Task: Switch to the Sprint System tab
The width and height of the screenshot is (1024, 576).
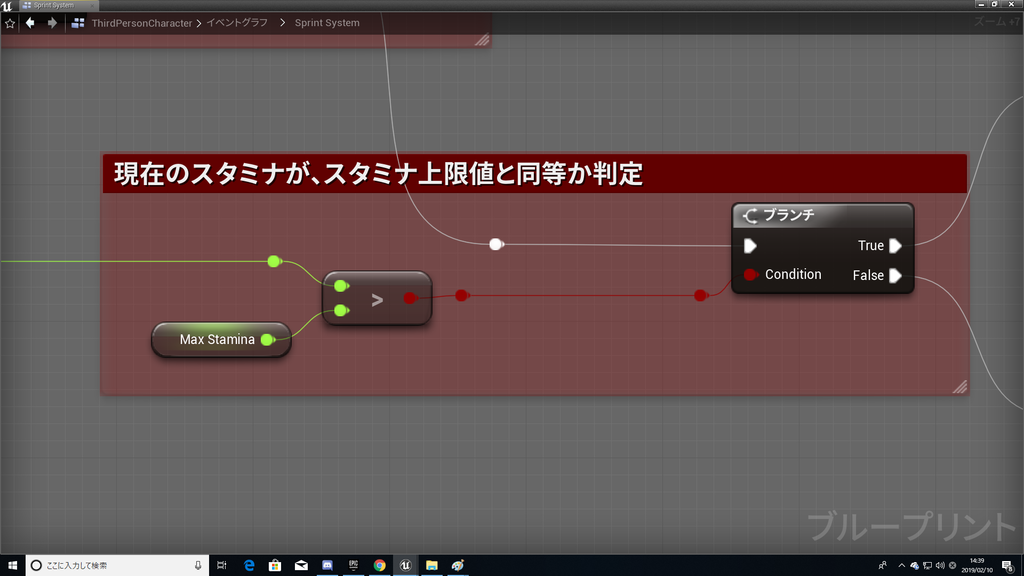Action: click(x=55, y=5)
